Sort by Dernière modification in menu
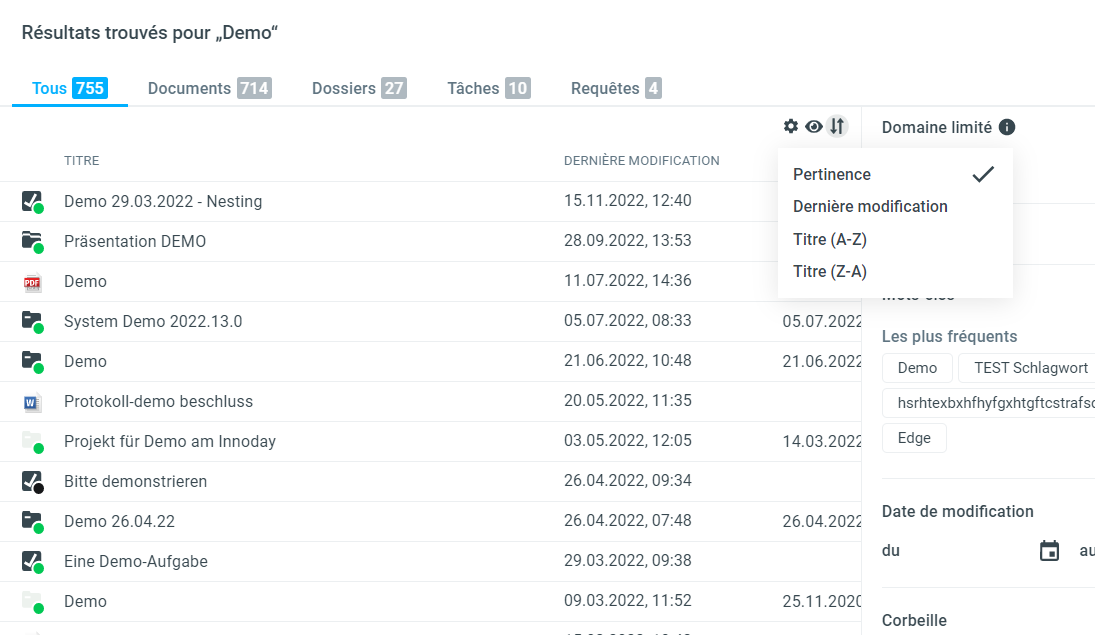The height and width of the screenshot is (635, 1095). tap(870, 206)
